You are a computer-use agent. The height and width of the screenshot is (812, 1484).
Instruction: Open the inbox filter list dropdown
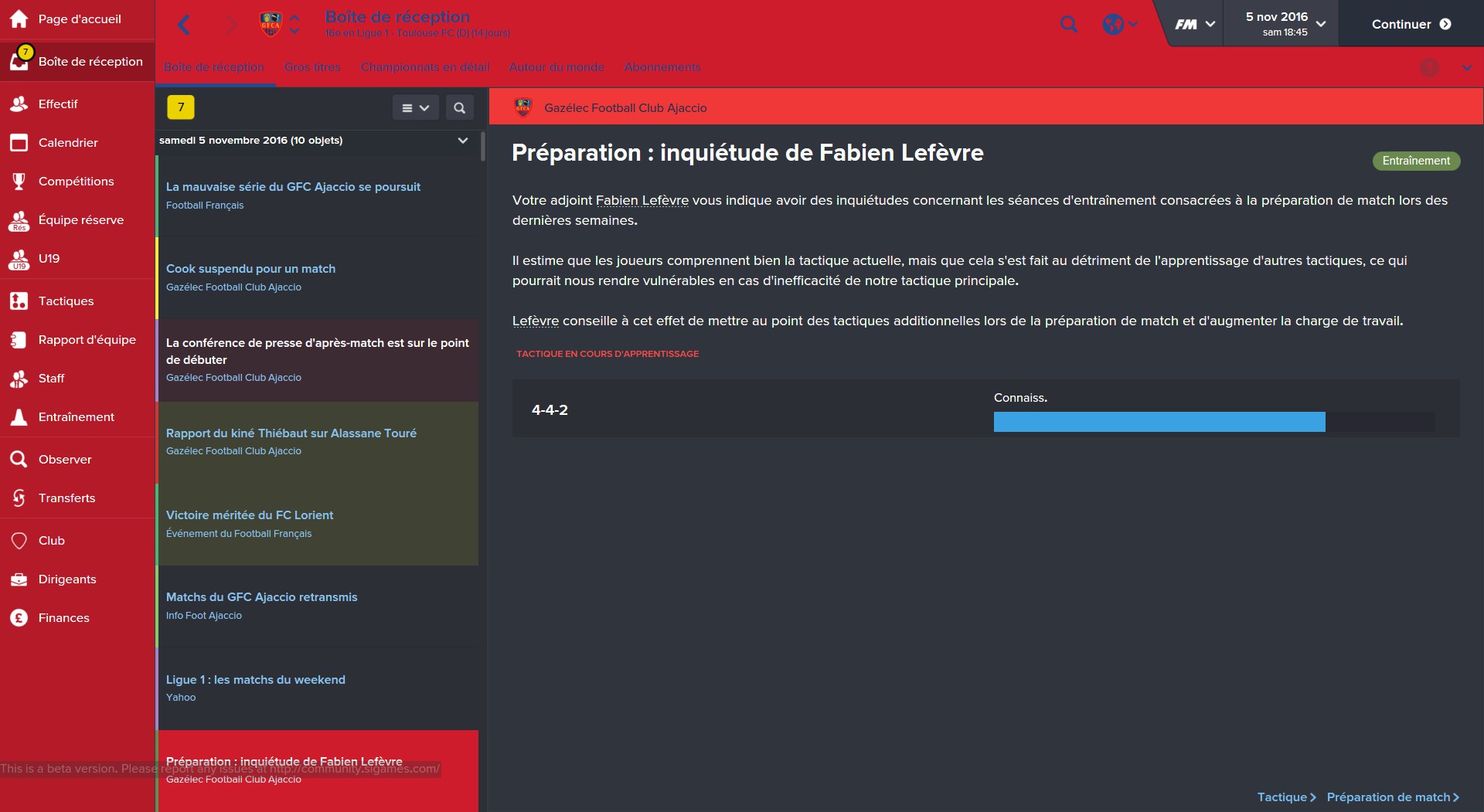tap(416, 107)
